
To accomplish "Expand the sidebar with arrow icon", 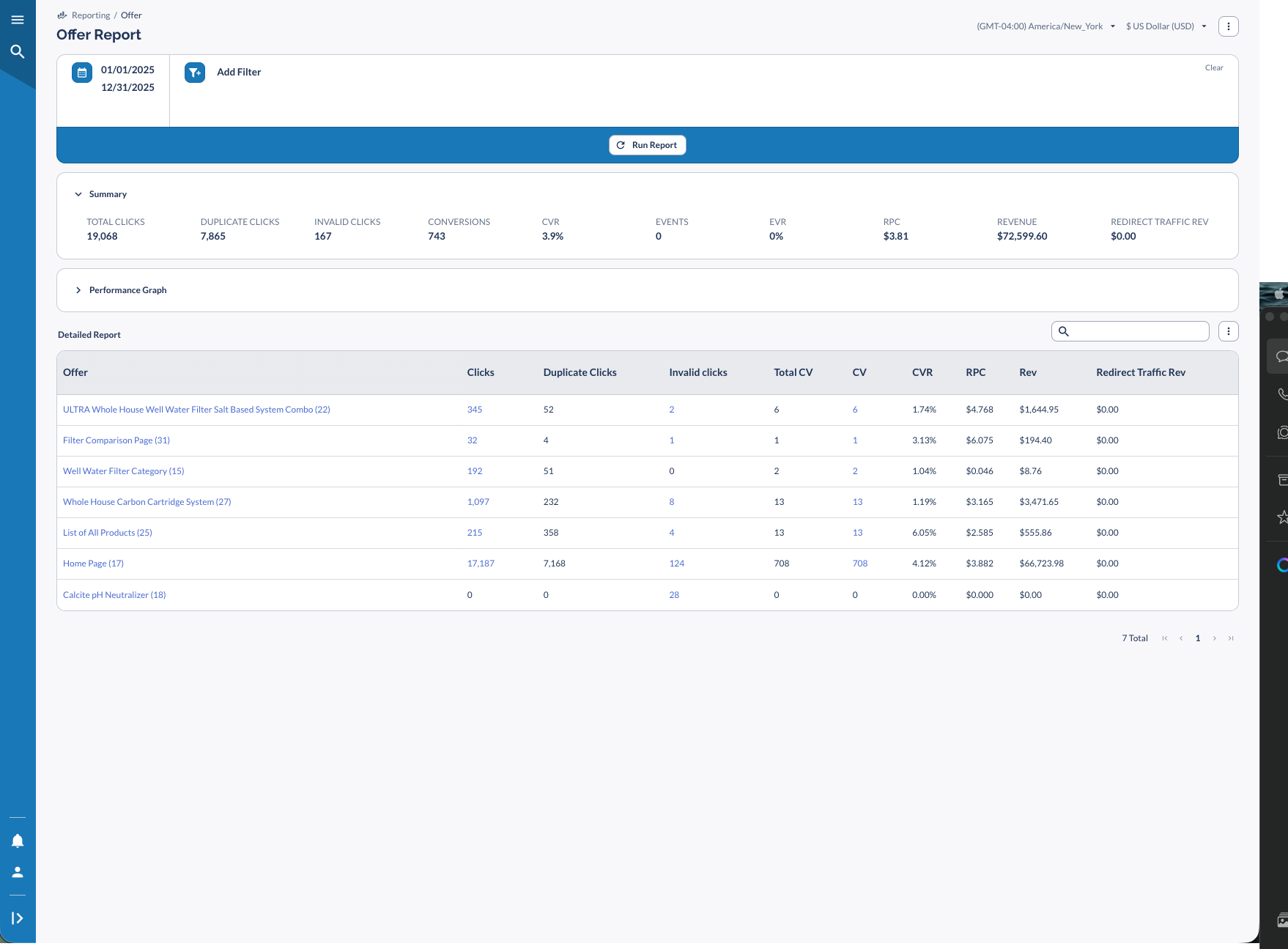I will point(18,918).
